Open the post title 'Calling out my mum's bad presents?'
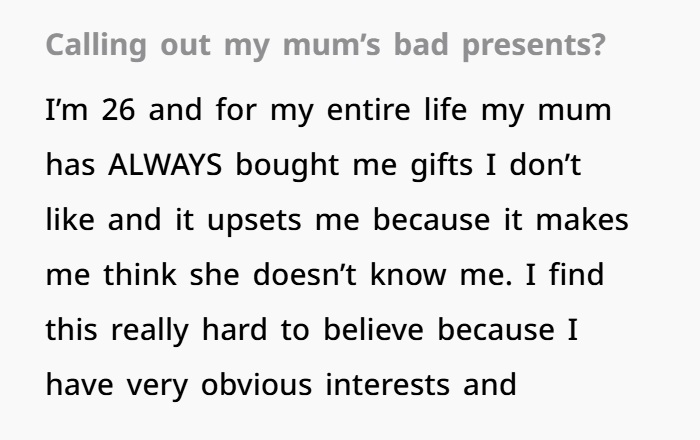700x440 pixels. click(325, 47)
